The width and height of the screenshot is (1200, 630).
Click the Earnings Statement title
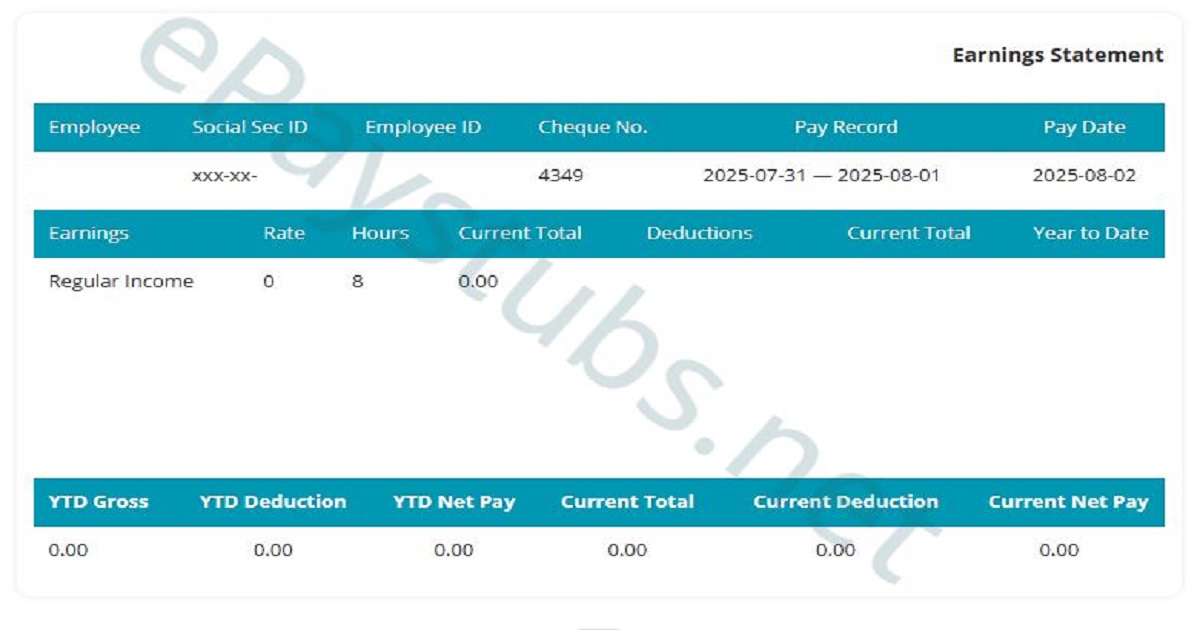pyautogui.click(x=1057, y=55)
